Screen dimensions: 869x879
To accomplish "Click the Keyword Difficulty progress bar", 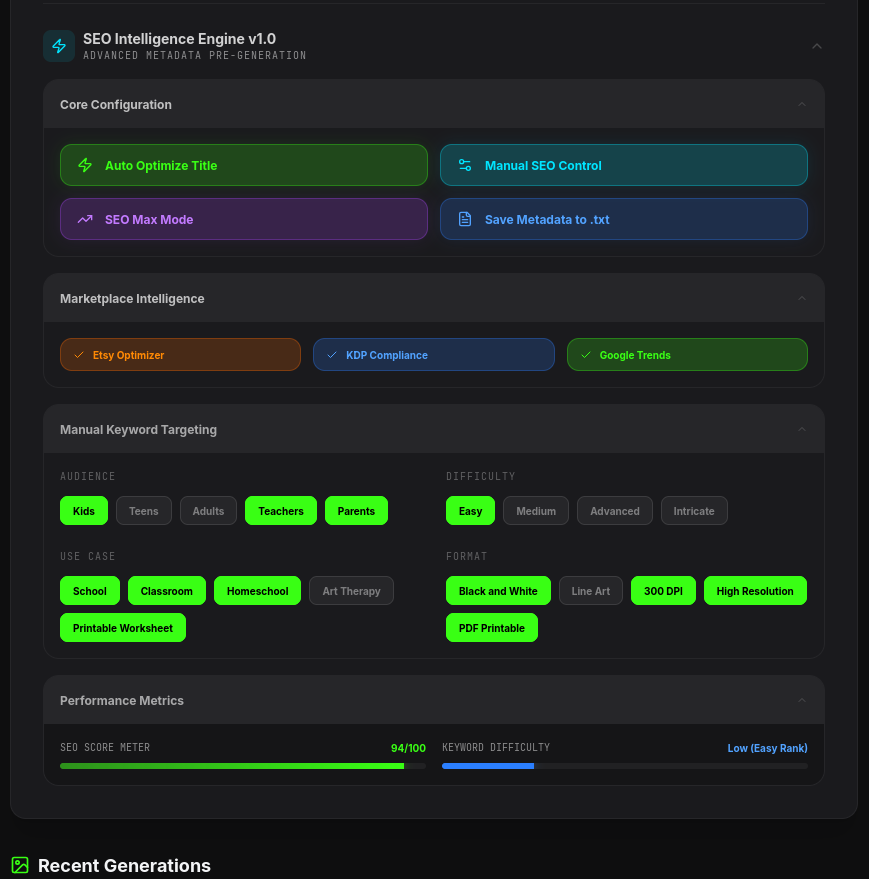I will tap(625, 766).
